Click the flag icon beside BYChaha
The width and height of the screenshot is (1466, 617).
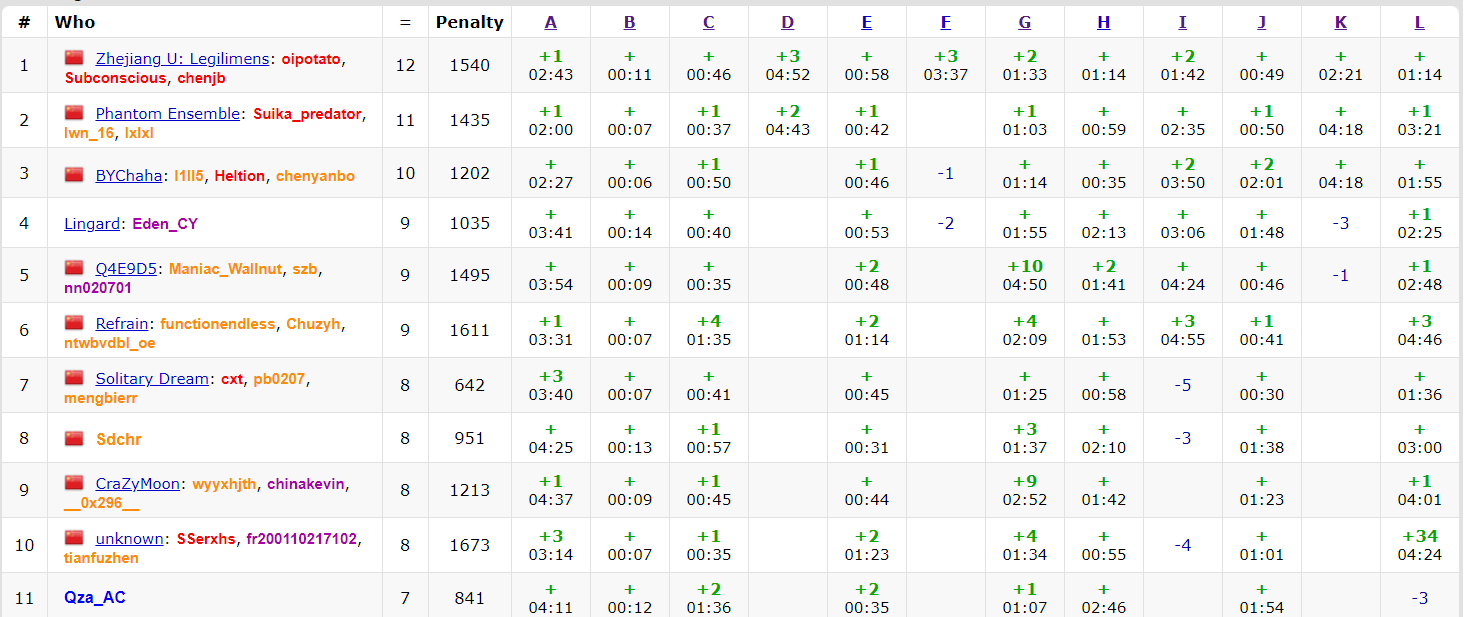[74, 175]
